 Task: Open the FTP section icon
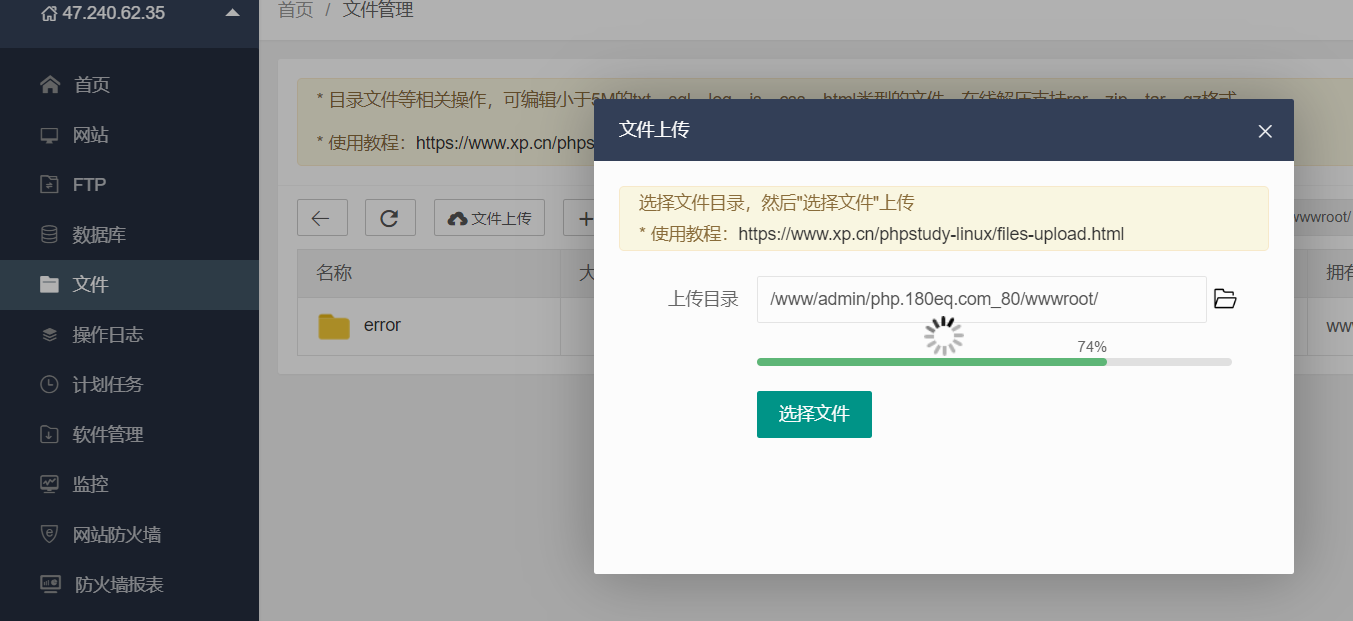click(x=49, y=185)
